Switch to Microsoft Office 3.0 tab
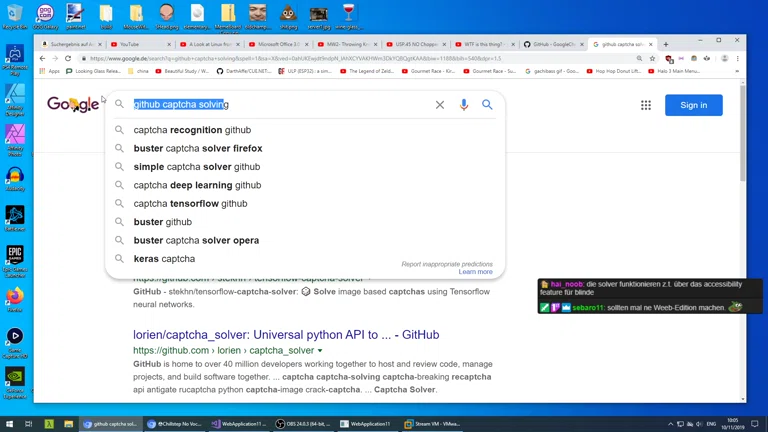 click(x=279, y=44)
